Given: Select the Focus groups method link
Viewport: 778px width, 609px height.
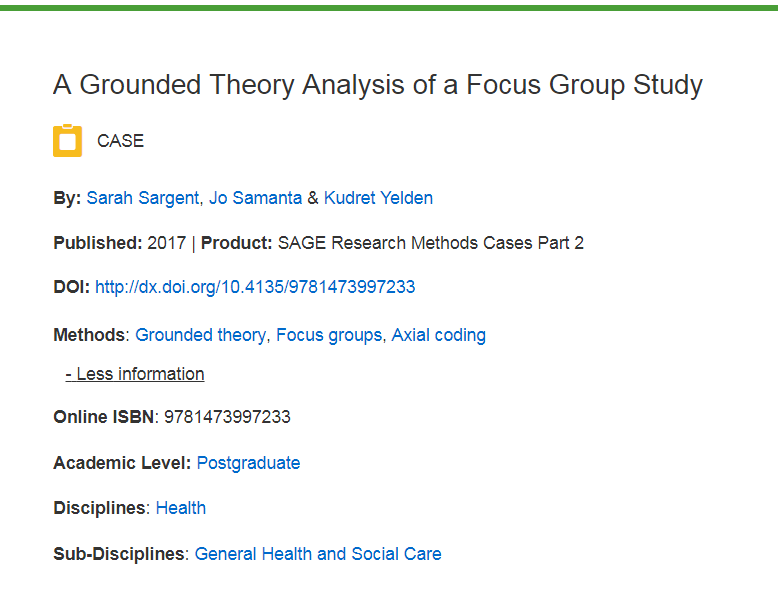Looking at the screenshot, I should (329, 335).
